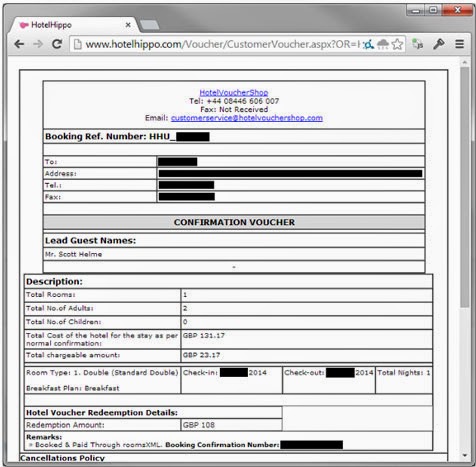Click the 'Total No.of Children:' label
476x467 pixels.
[x=63, y=322]
